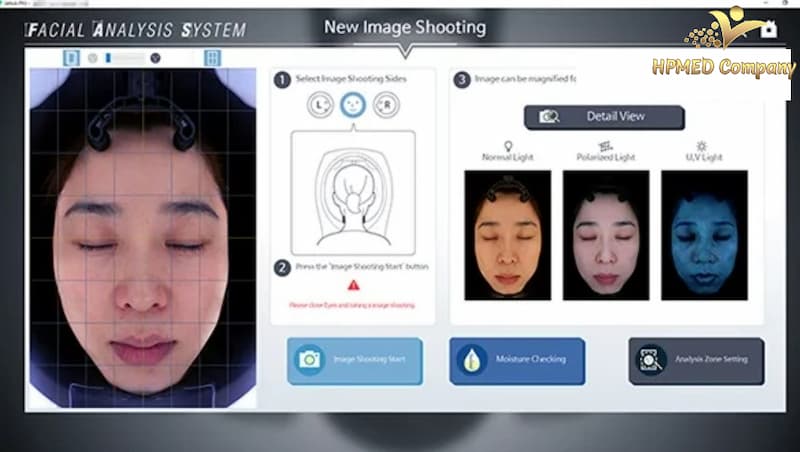Image resolution: width=800 pixels, height=452 pixels.
Task: Click the magnifier icon on Detail View
Action: [x=549, y=117]
